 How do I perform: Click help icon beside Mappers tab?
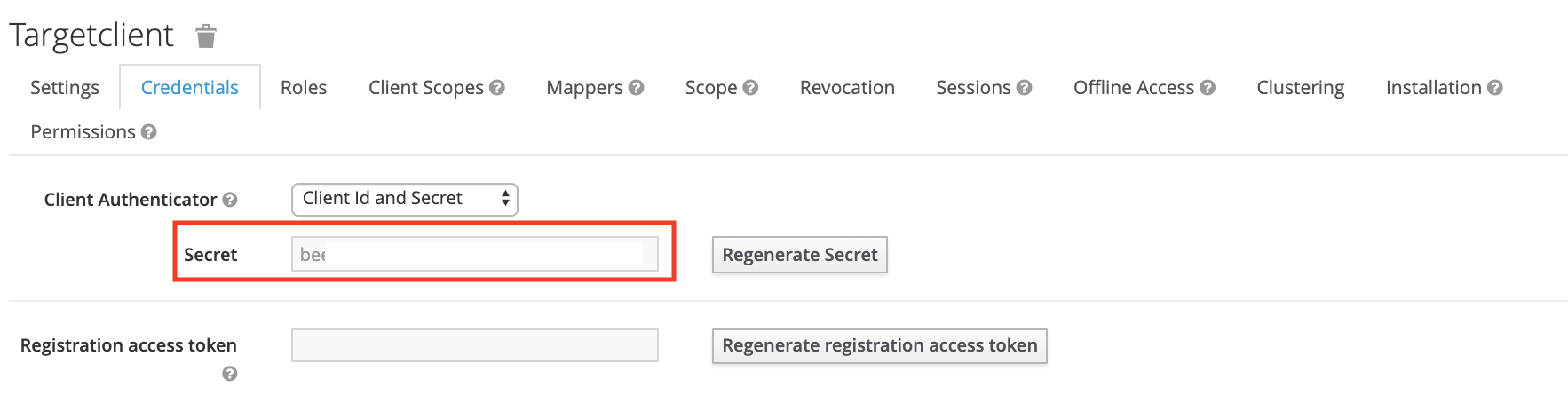click(x=636, y=88)
